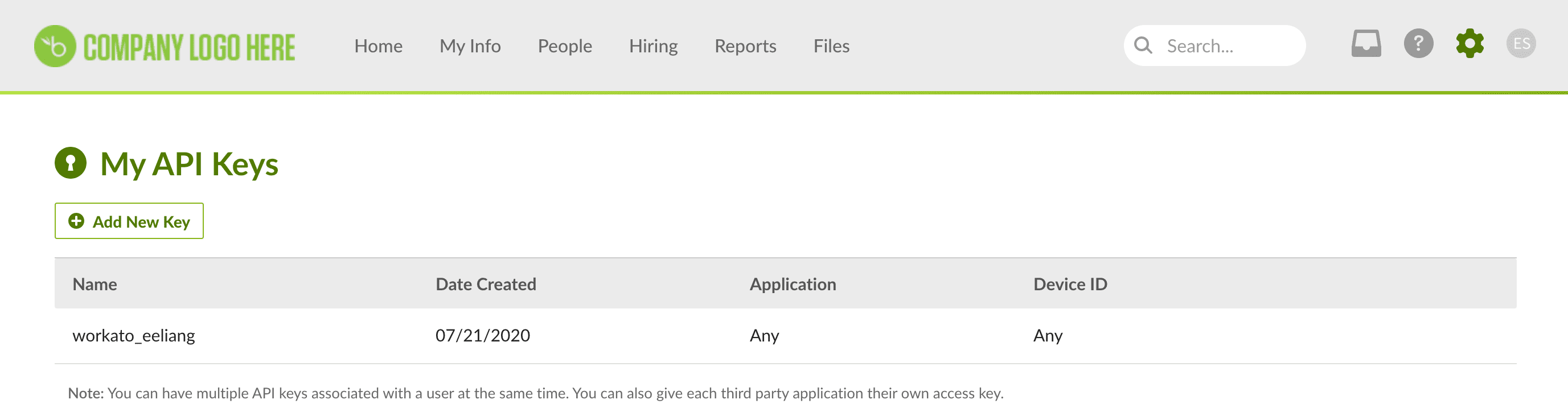Open the Hiring menu
Viewport: 1568px width, 420px height.
(653, 46)
